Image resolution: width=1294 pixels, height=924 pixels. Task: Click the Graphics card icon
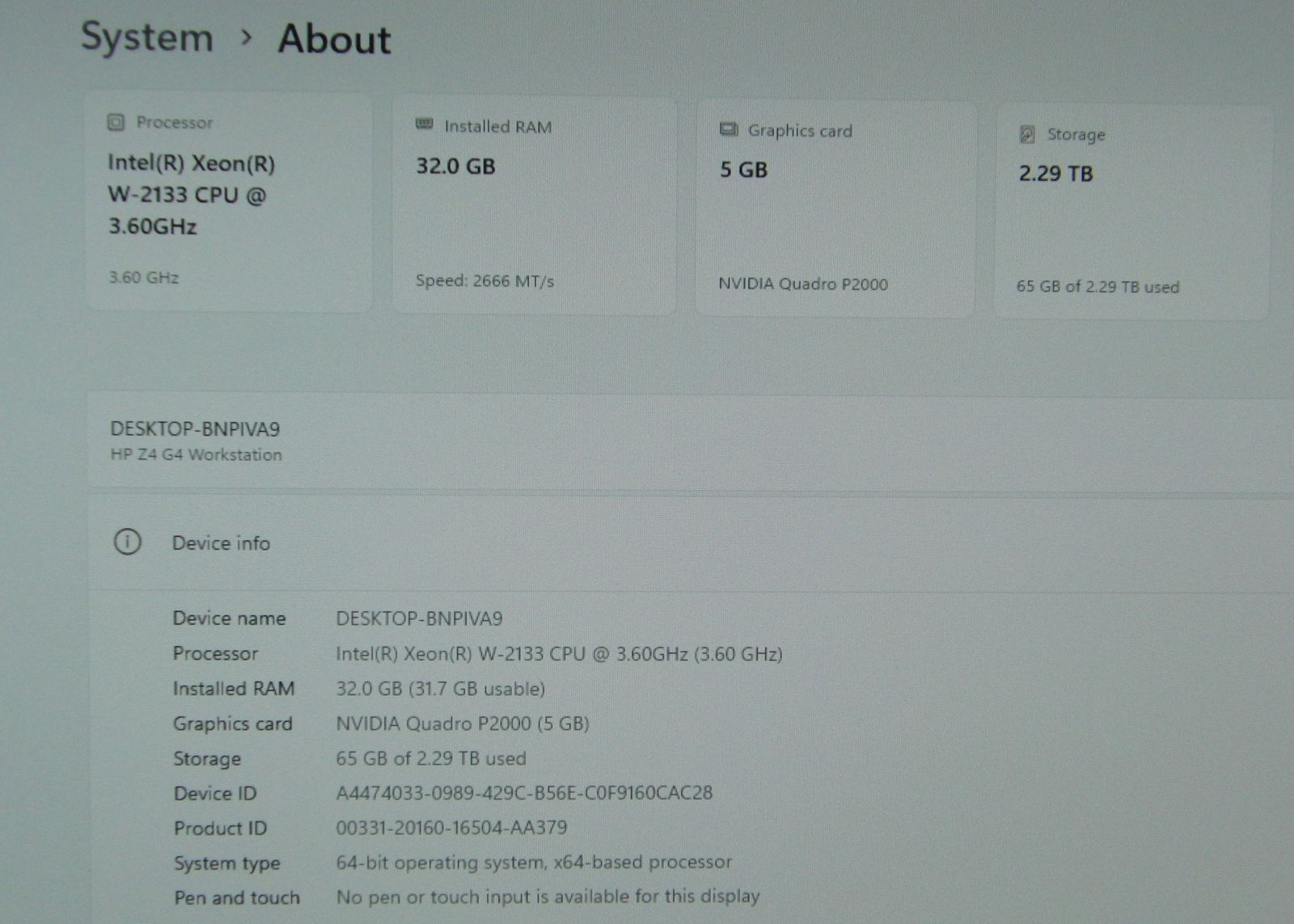[729, 129]
